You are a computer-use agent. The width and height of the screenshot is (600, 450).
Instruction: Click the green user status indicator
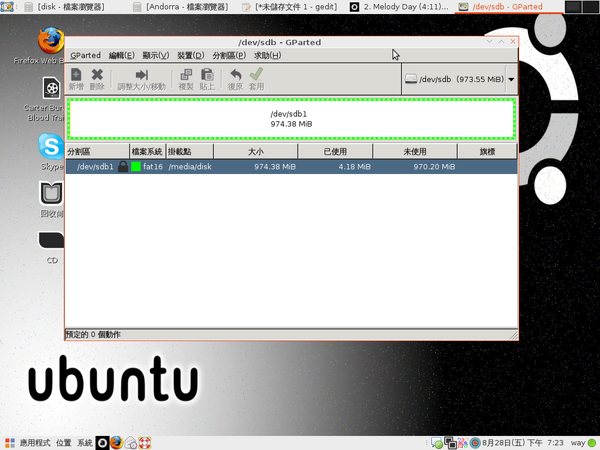[x=592, y=443]
